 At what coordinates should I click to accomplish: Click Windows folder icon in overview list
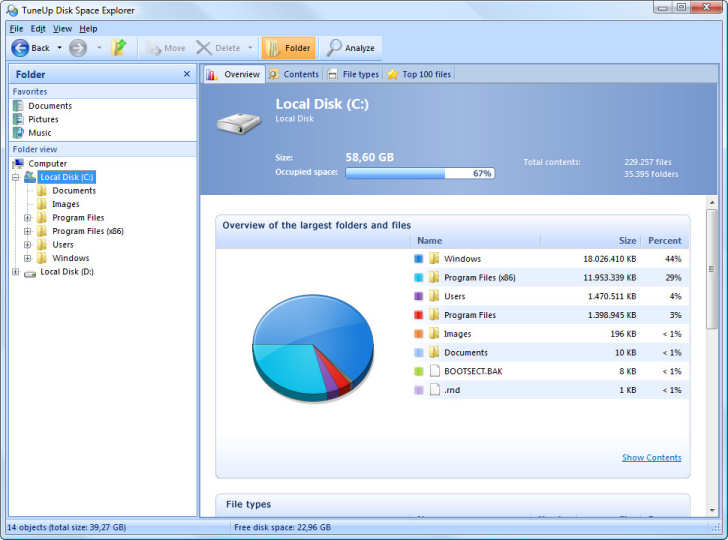[x=434, y=259]
